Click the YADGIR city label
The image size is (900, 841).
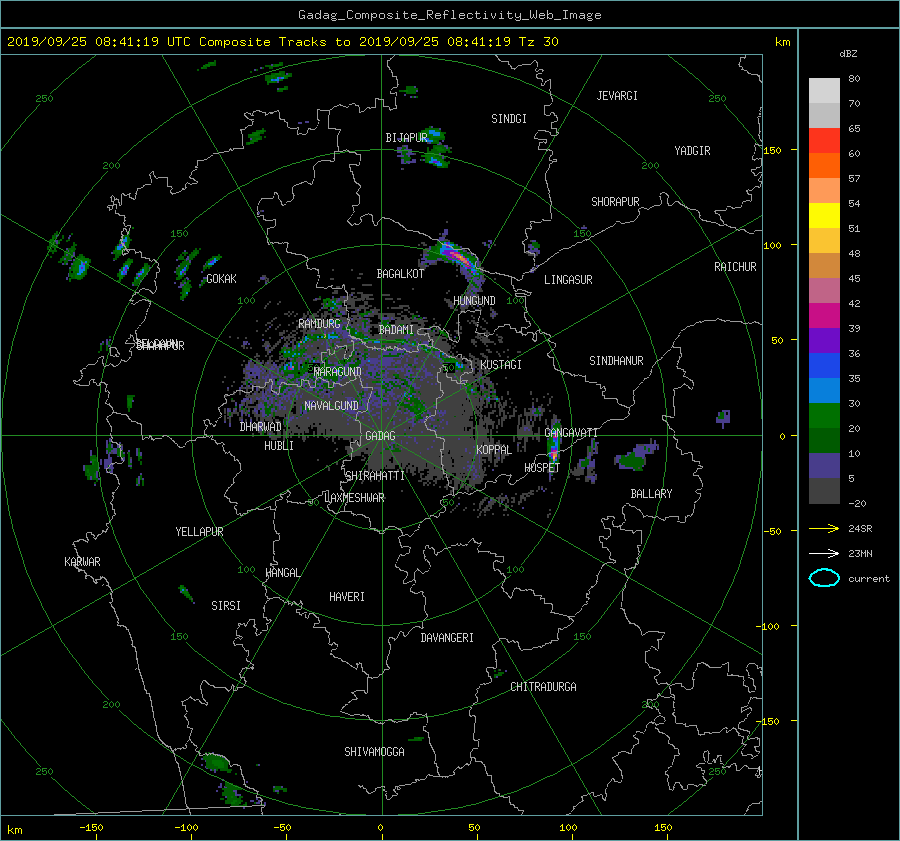(692, 151)
